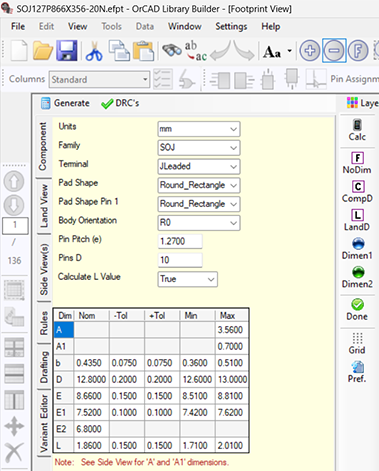
Task: Fit view with the F circle icon
Action: pos(358,51)
